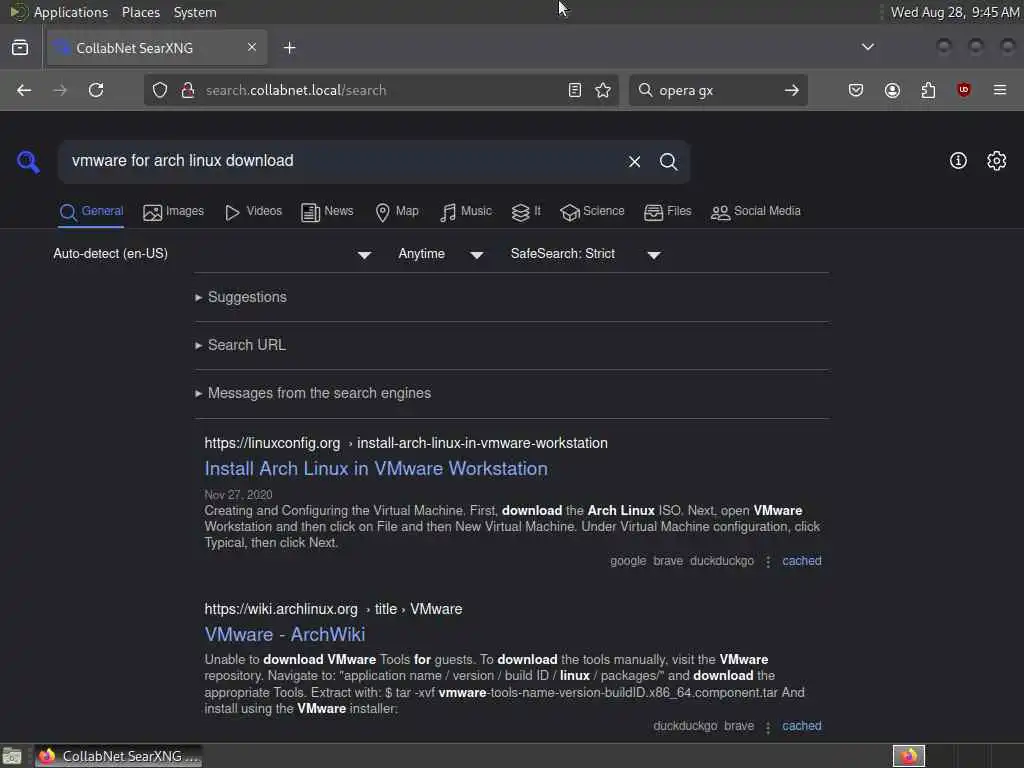Screen dimensions: 1024x768
Task: Toggle reader view icon
Action: [x=575, y=90]
